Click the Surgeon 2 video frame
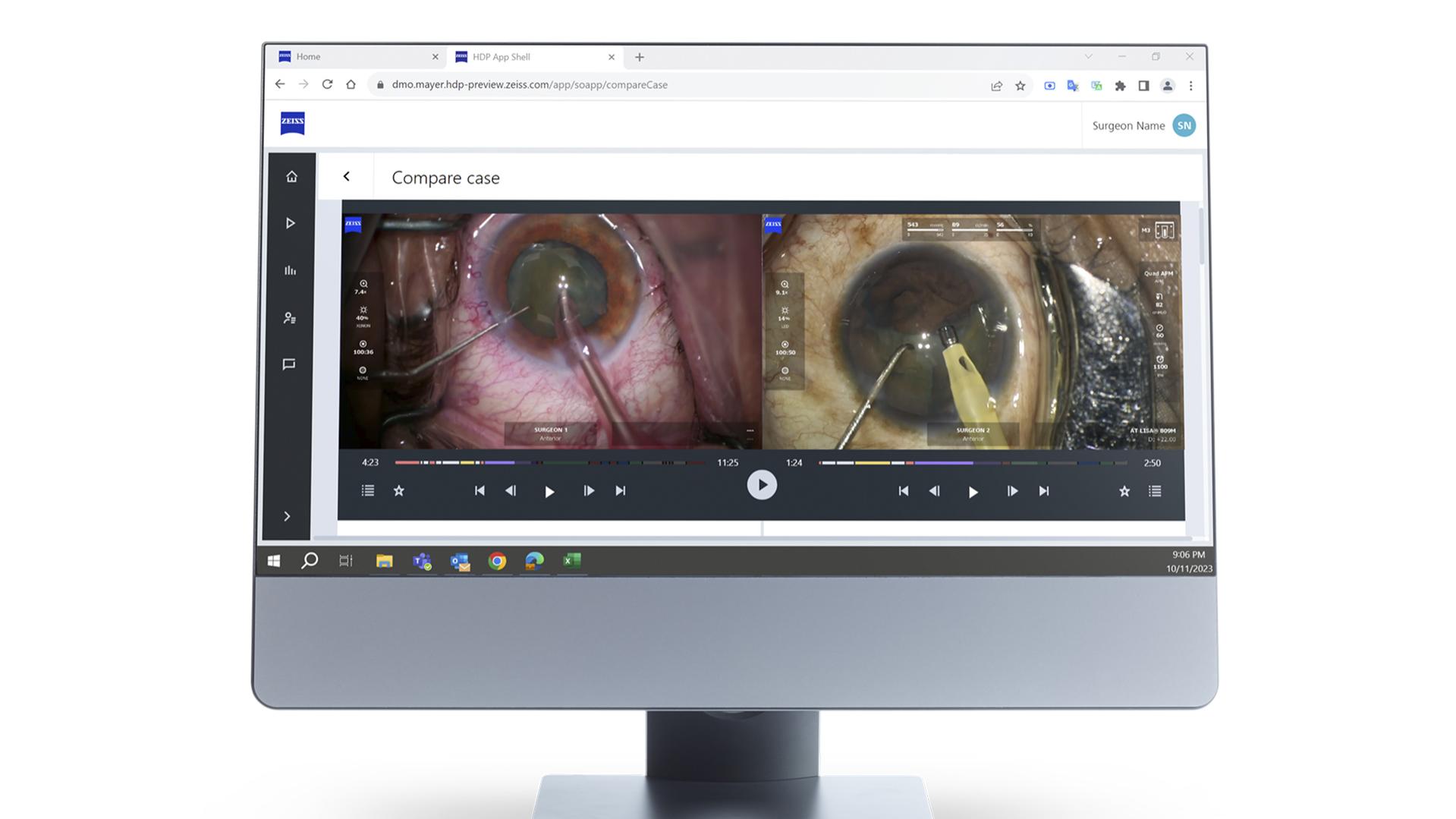1456x819 pixels. 973,331
